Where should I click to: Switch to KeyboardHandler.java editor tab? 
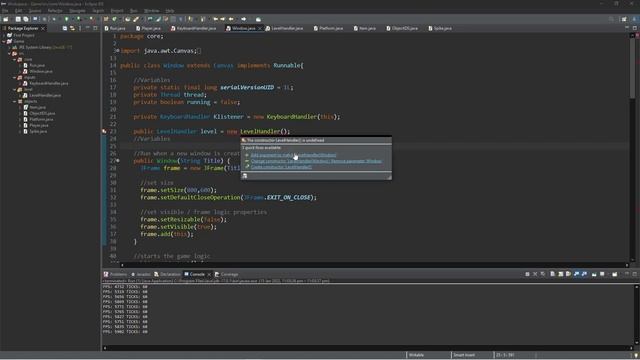click(x=193, y=28)
